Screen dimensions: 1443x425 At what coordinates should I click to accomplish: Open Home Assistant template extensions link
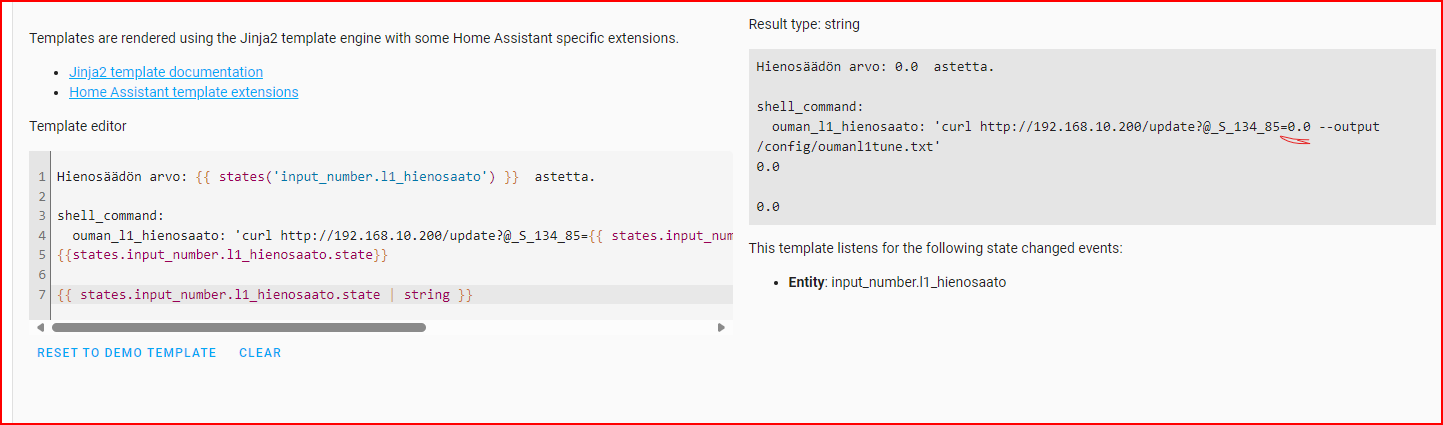tap(183, 92)
